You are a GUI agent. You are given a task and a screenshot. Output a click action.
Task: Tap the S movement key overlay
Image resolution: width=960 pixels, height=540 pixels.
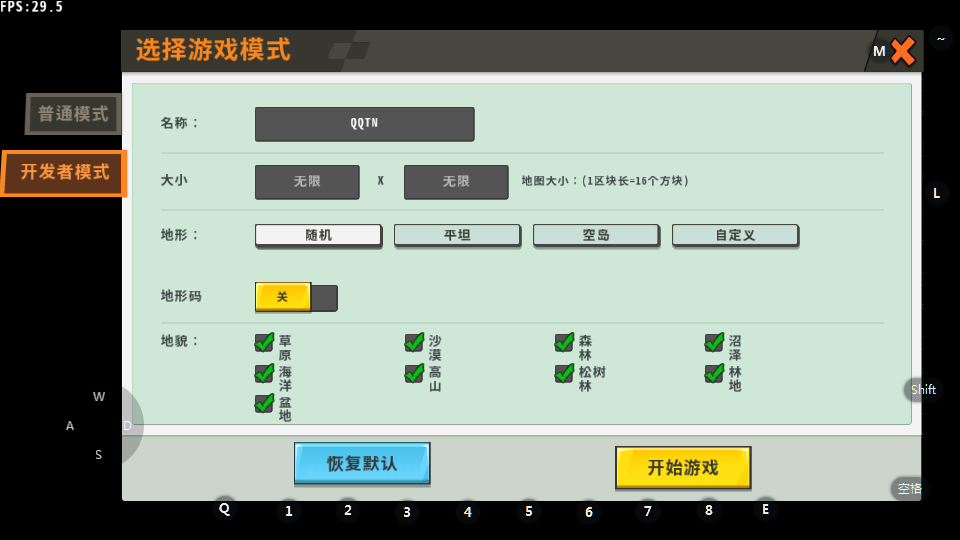99,455
